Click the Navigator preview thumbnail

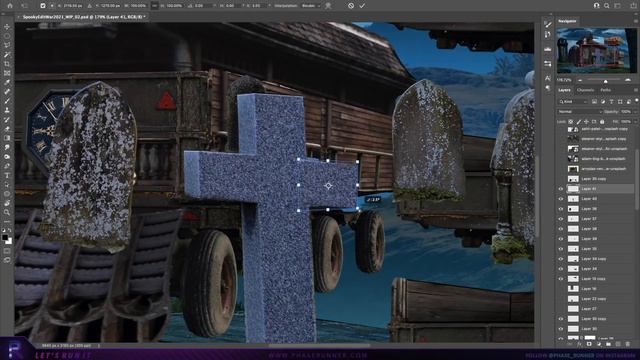(596, 51)
